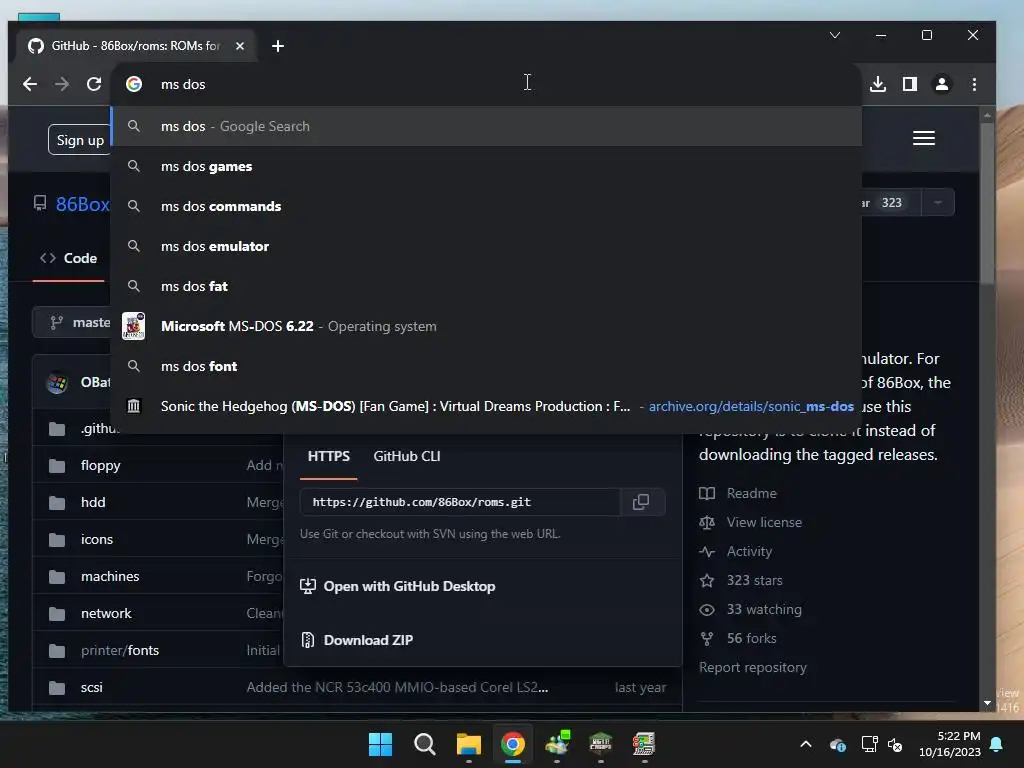Click the scrollbar down arrow
This screenshot has width=1024, height=768.
[987, 703]
